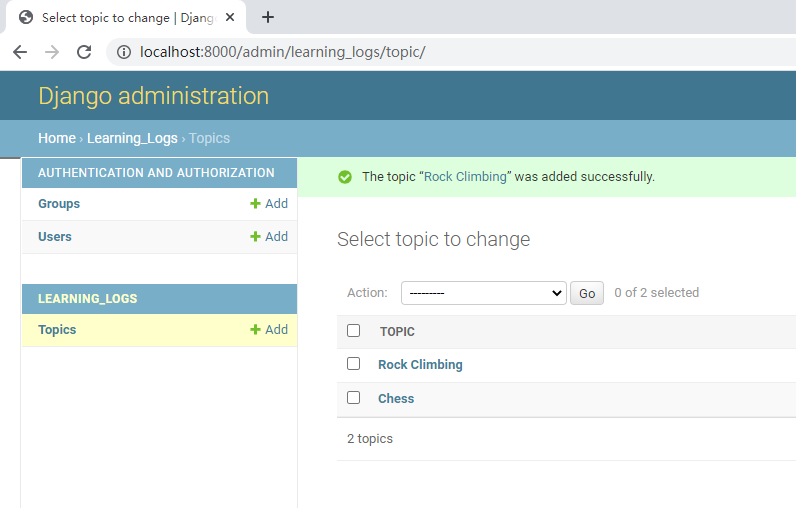Screen dimensions: 796x508
Task: Click the green plus icon beside Users
Action: click(255, 236)
